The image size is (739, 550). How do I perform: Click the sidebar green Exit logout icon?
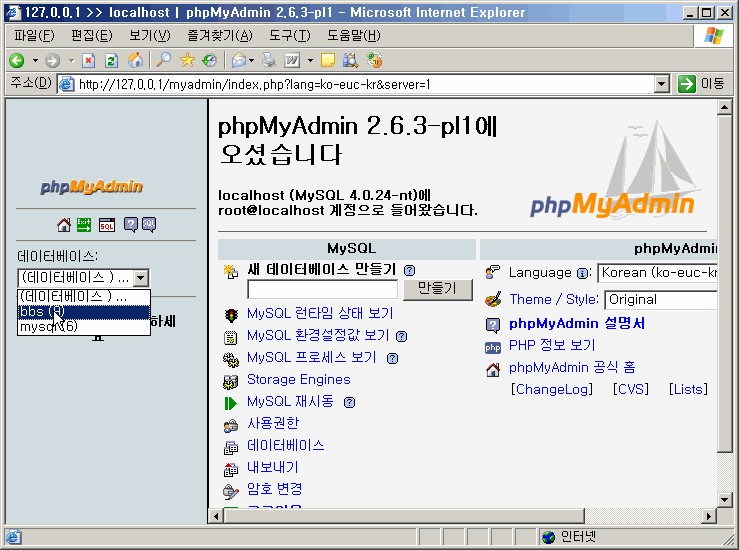coord(84,225)
